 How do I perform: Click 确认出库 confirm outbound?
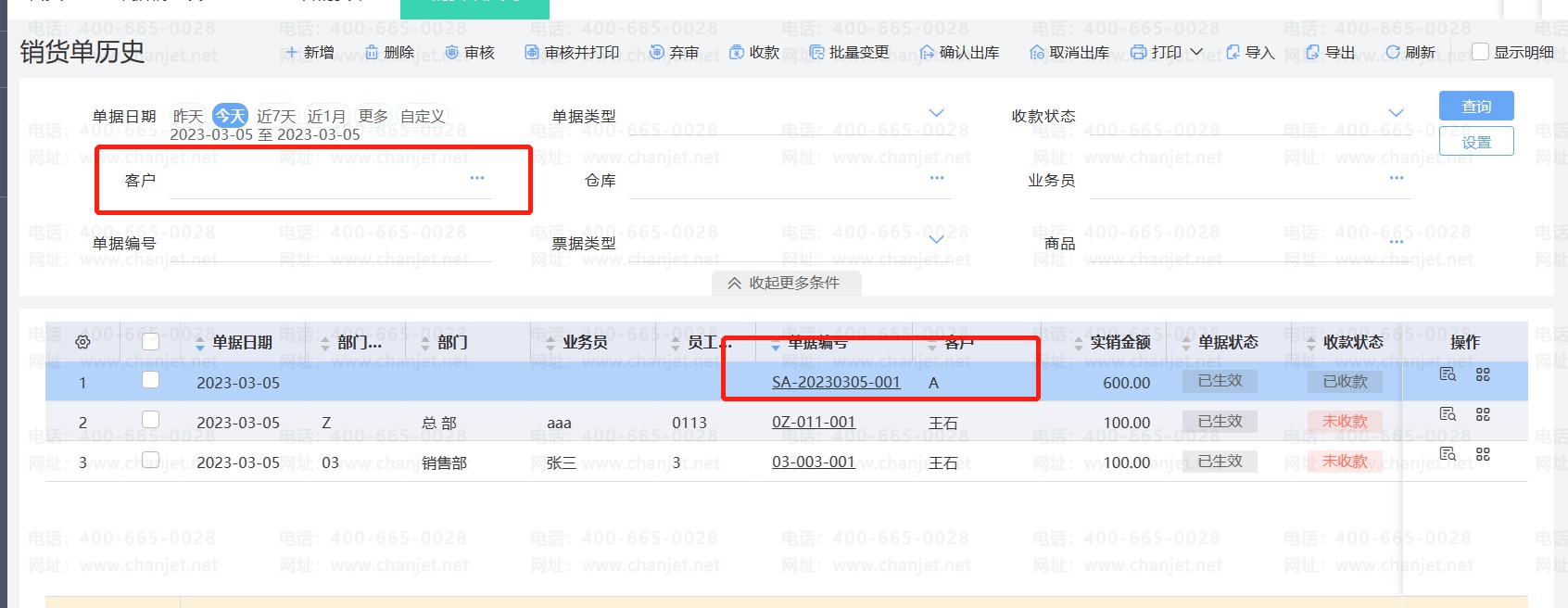(x=959, y=52)
